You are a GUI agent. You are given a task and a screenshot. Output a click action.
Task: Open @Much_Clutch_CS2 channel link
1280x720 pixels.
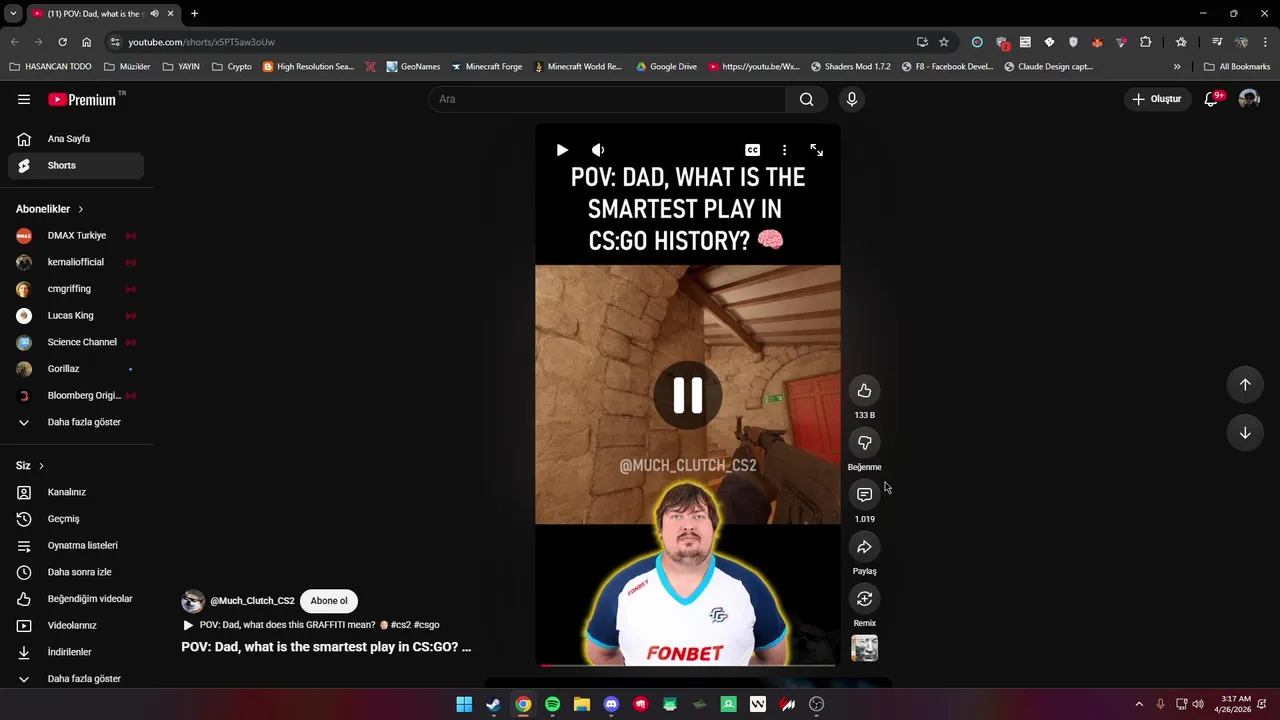click(x=252, y=601)
